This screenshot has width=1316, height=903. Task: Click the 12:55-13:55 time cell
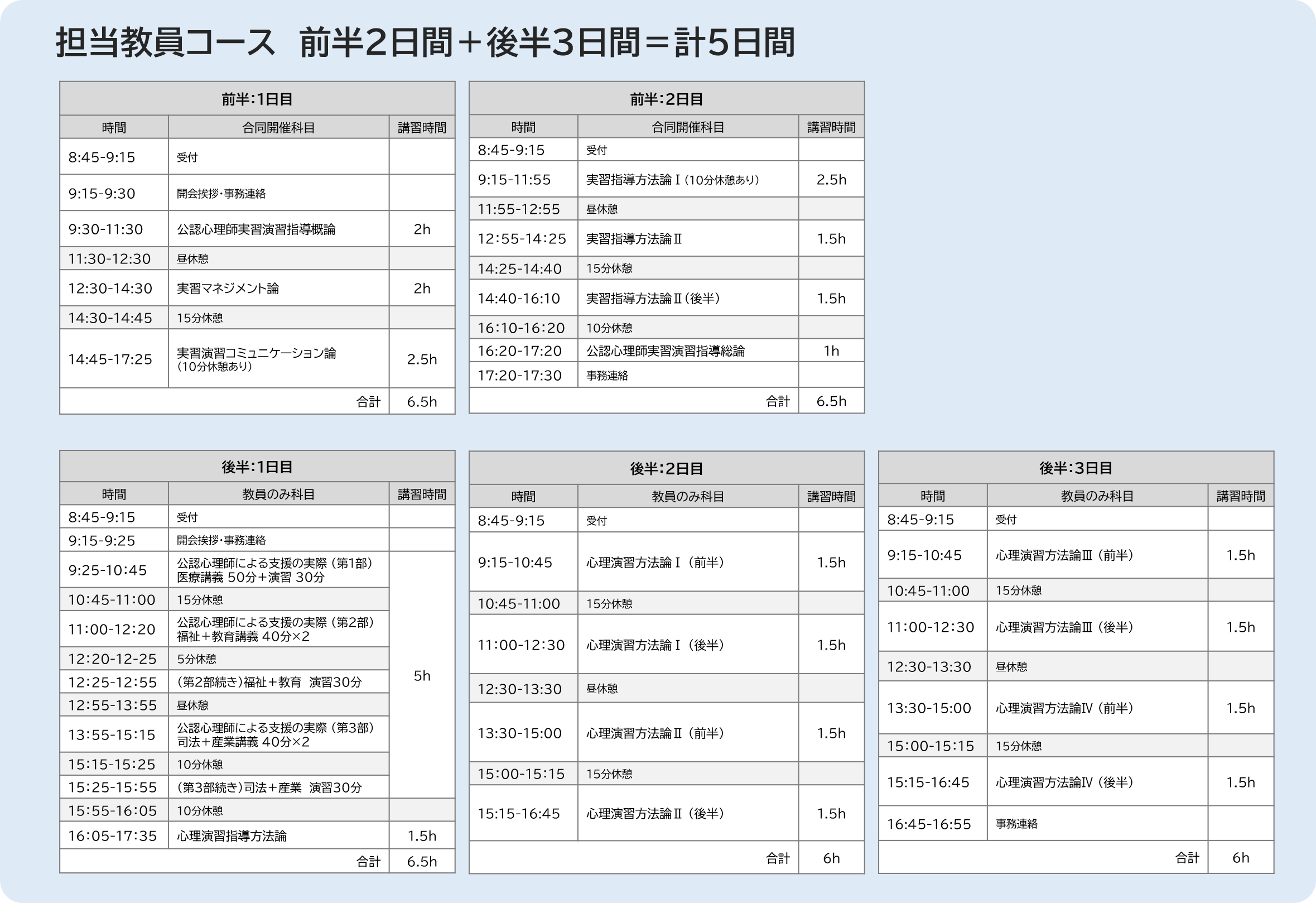pyautogui.click(x=114, y=705)
